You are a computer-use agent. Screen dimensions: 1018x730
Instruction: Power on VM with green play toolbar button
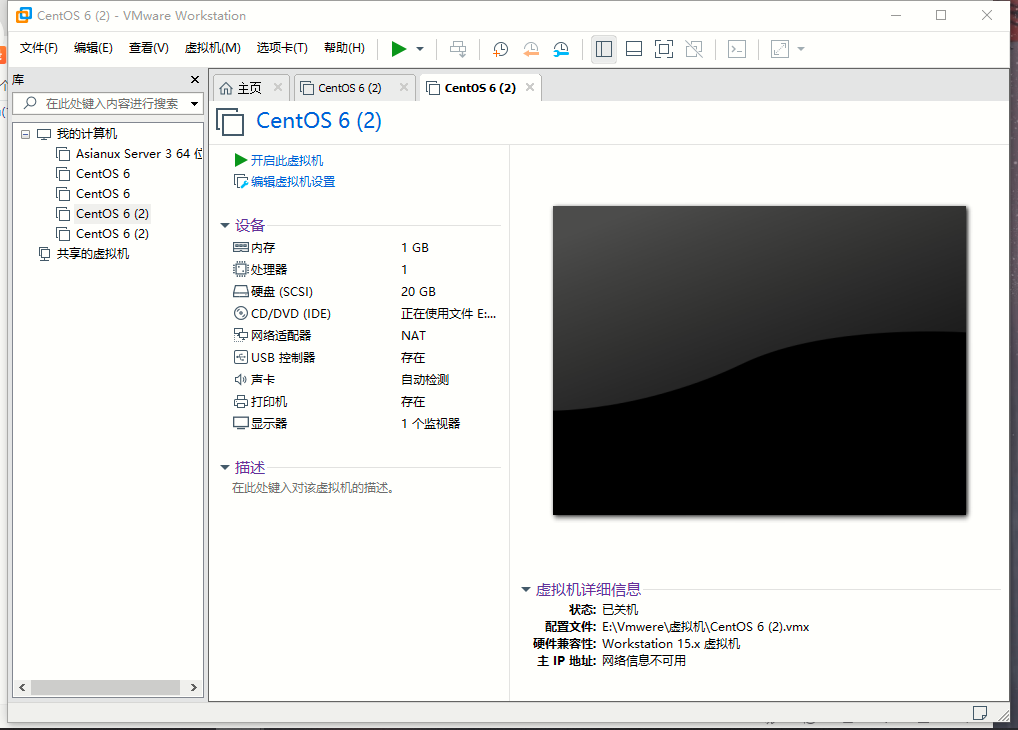click(x=399, y=49)
